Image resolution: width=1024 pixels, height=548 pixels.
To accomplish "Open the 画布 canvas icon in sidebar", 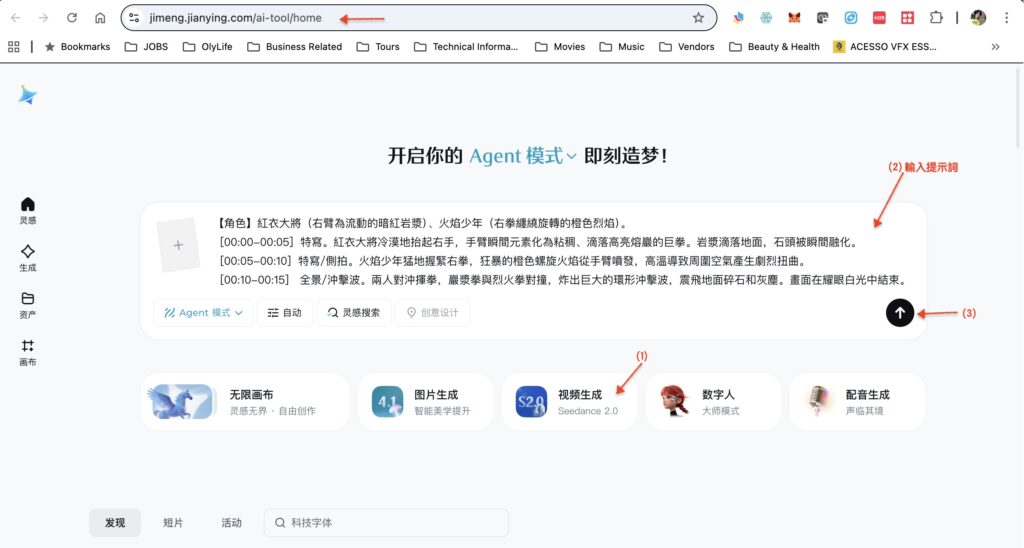I will 27,351.
